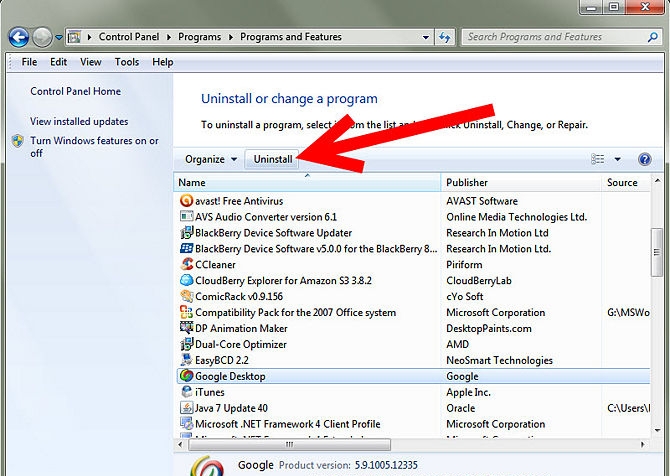The height and width of the screenshot is (476, 670).
Task: Open the View menu
Action: pos(91,62)
